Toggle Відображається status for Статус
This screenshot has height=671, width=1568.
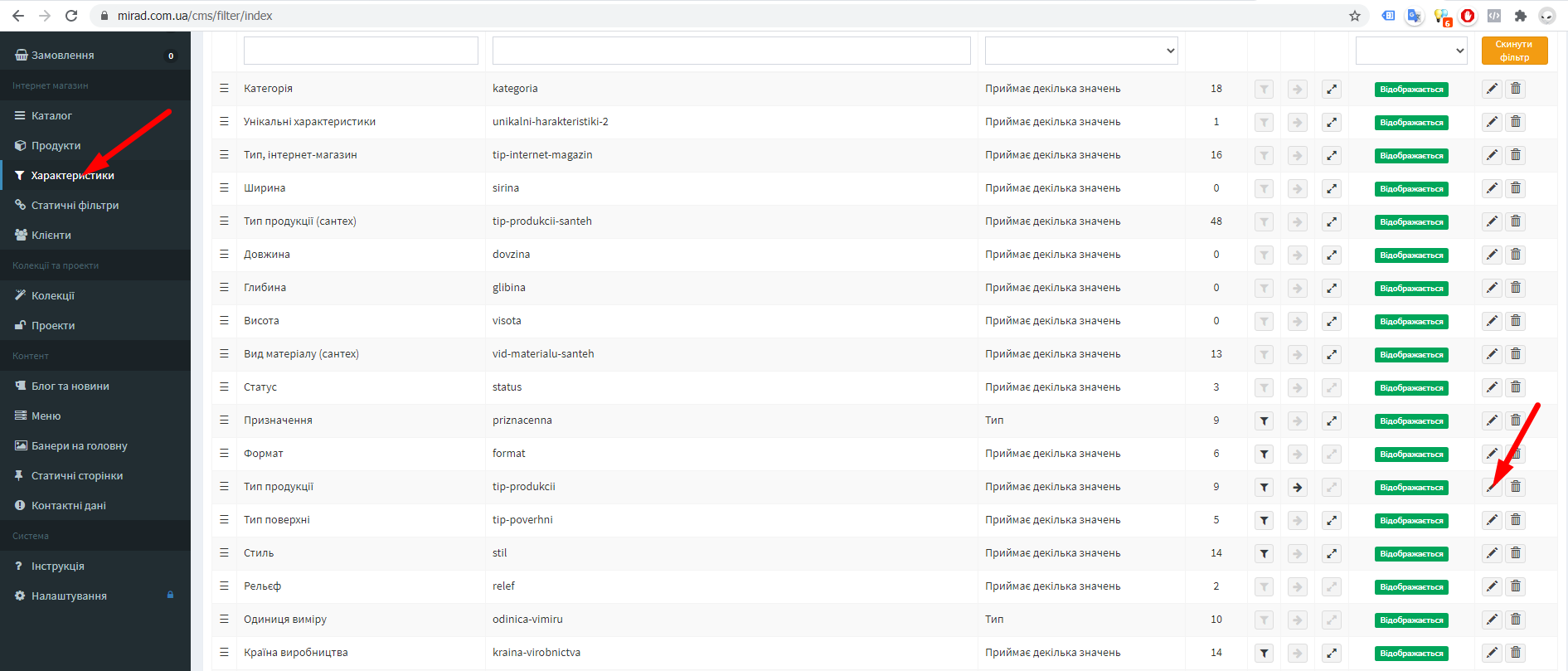click(x=1411, y=388)
